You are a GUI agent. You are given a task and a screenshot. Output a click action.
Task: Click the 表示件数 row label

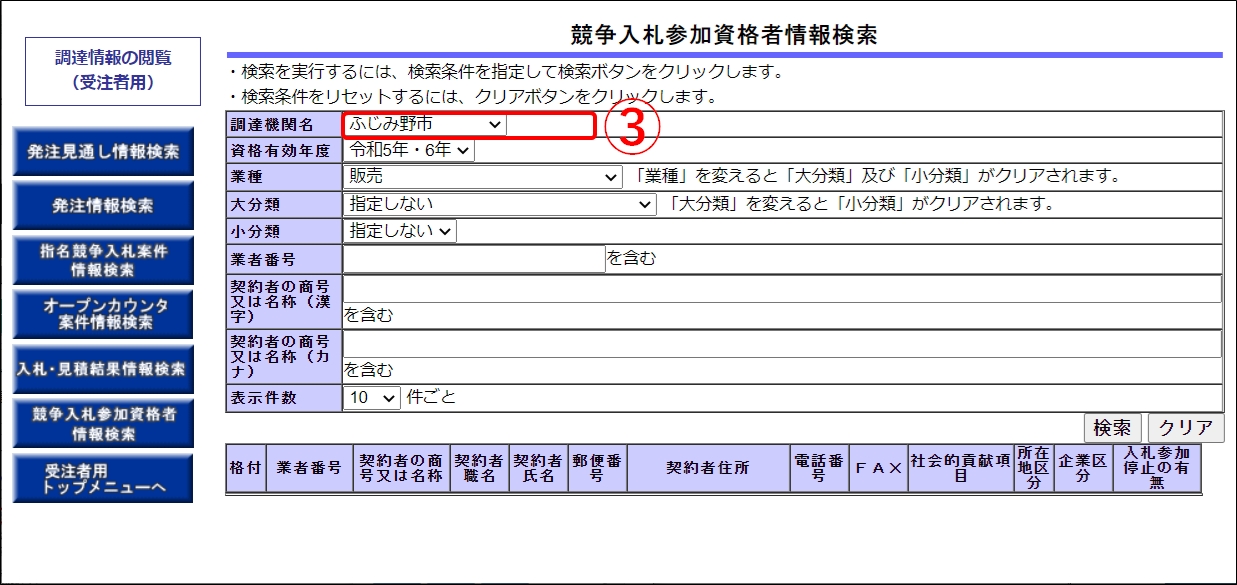point(284,398)
